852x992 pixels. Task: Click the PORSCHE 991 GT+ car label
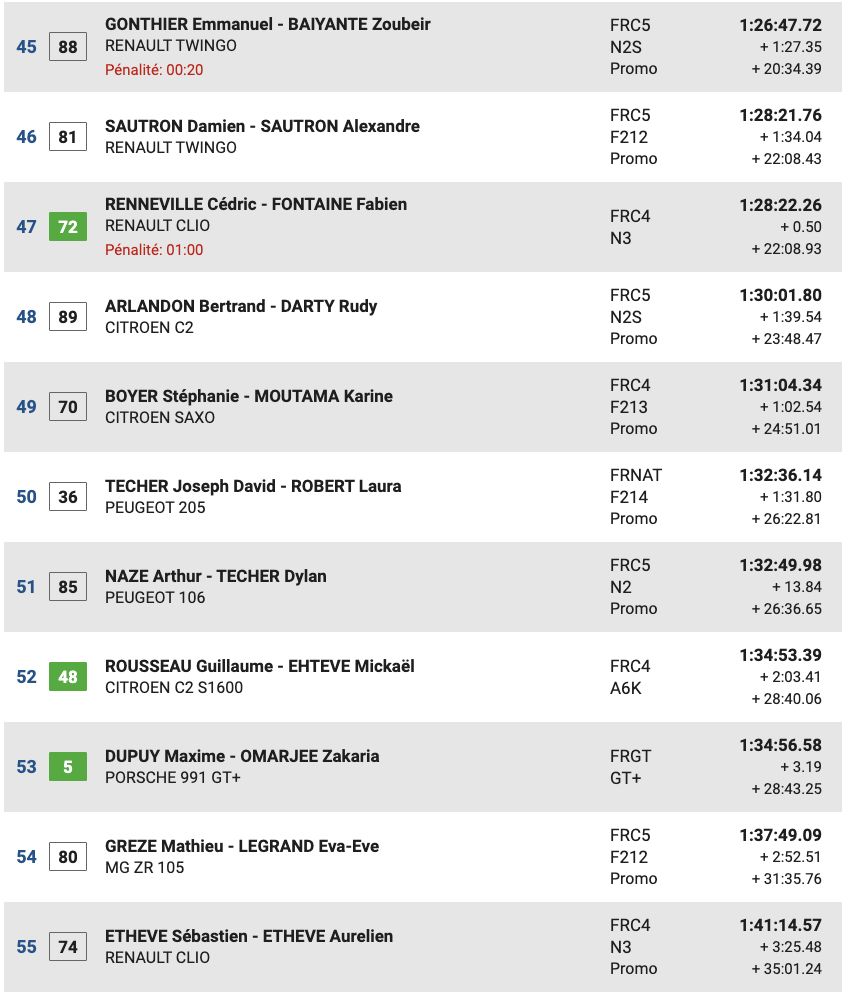(172, 778)
